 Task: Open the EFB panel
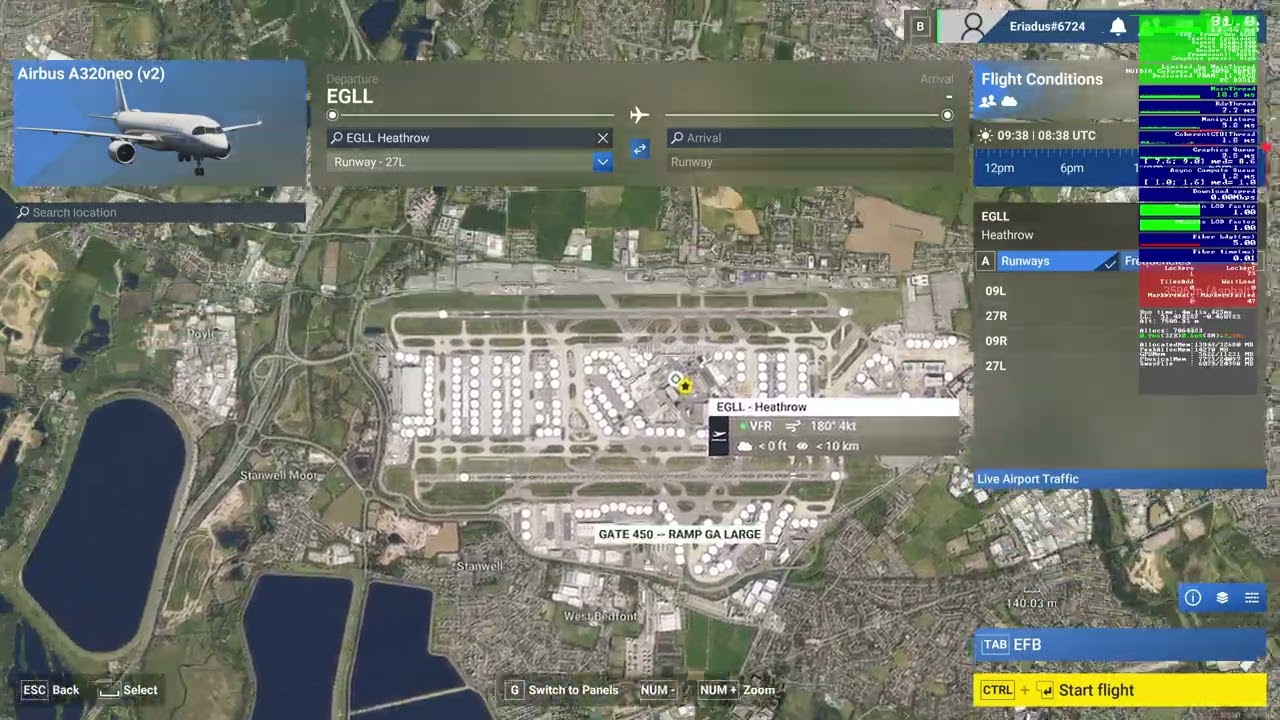click(x=1120, y=645)
